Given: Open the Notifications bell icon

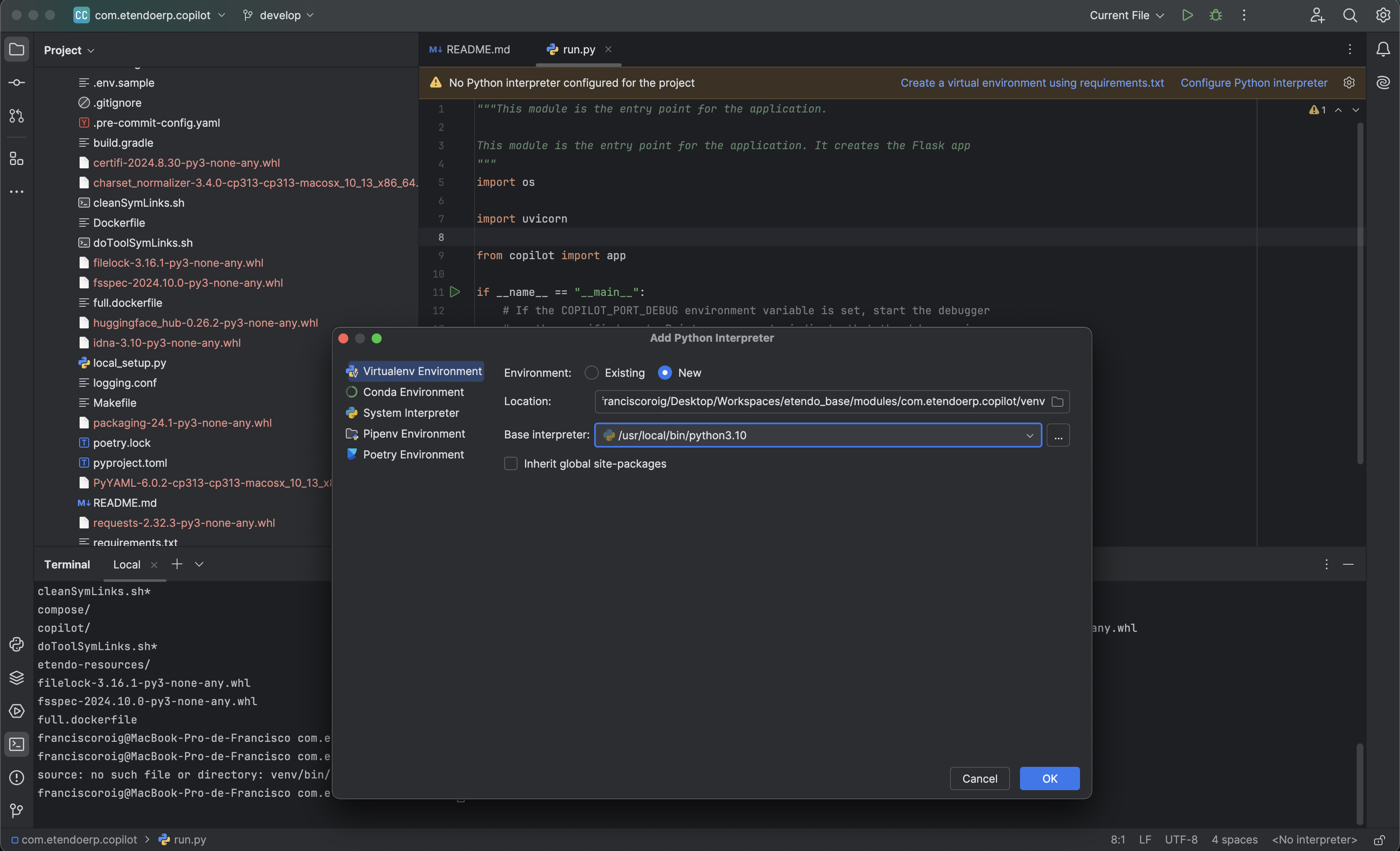Looking at the screenshot, I should point(1383,50).
